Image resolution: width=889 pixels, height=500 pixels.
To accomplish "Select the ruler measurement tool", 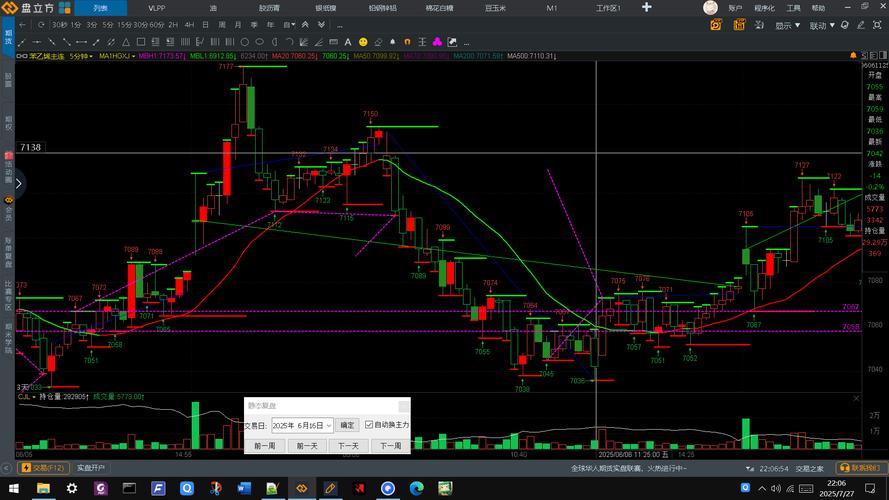I will point(333,42).
